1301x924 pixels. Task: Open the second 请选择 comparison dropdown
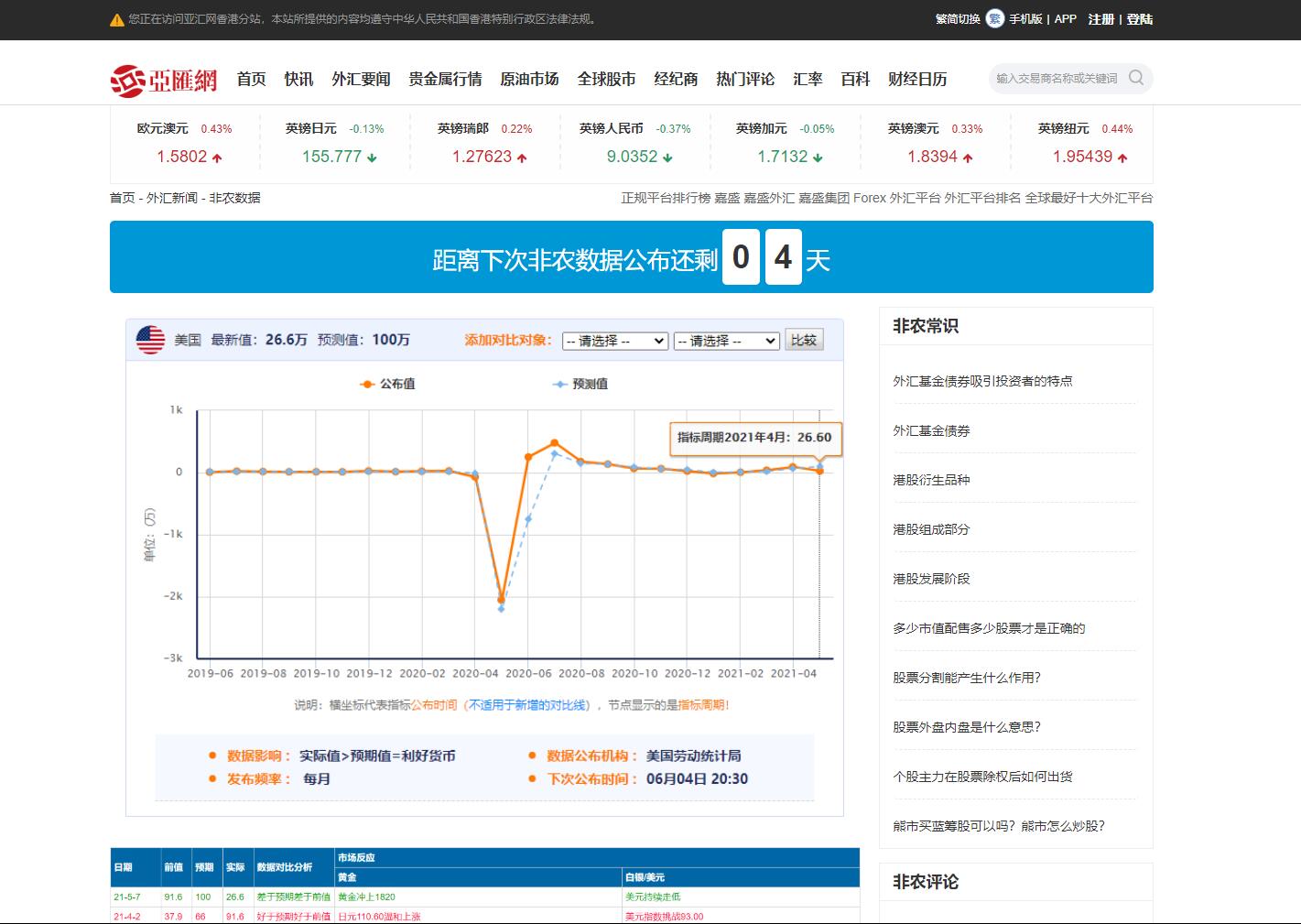coord(726,341)
